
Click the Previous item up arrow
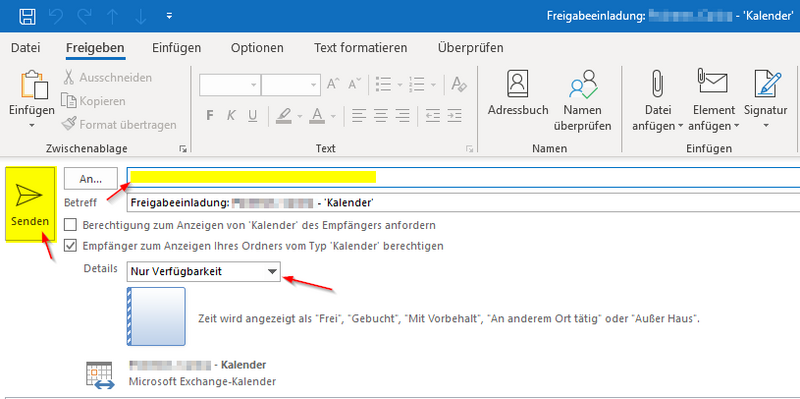[112, 16]
